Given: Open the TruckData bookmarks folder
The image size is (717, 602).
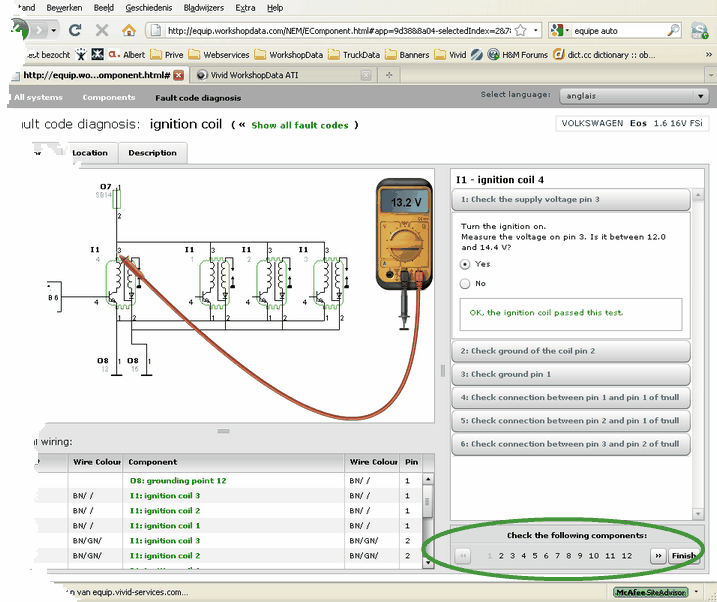Looking at the screenshot, I should tap(354, 55).
